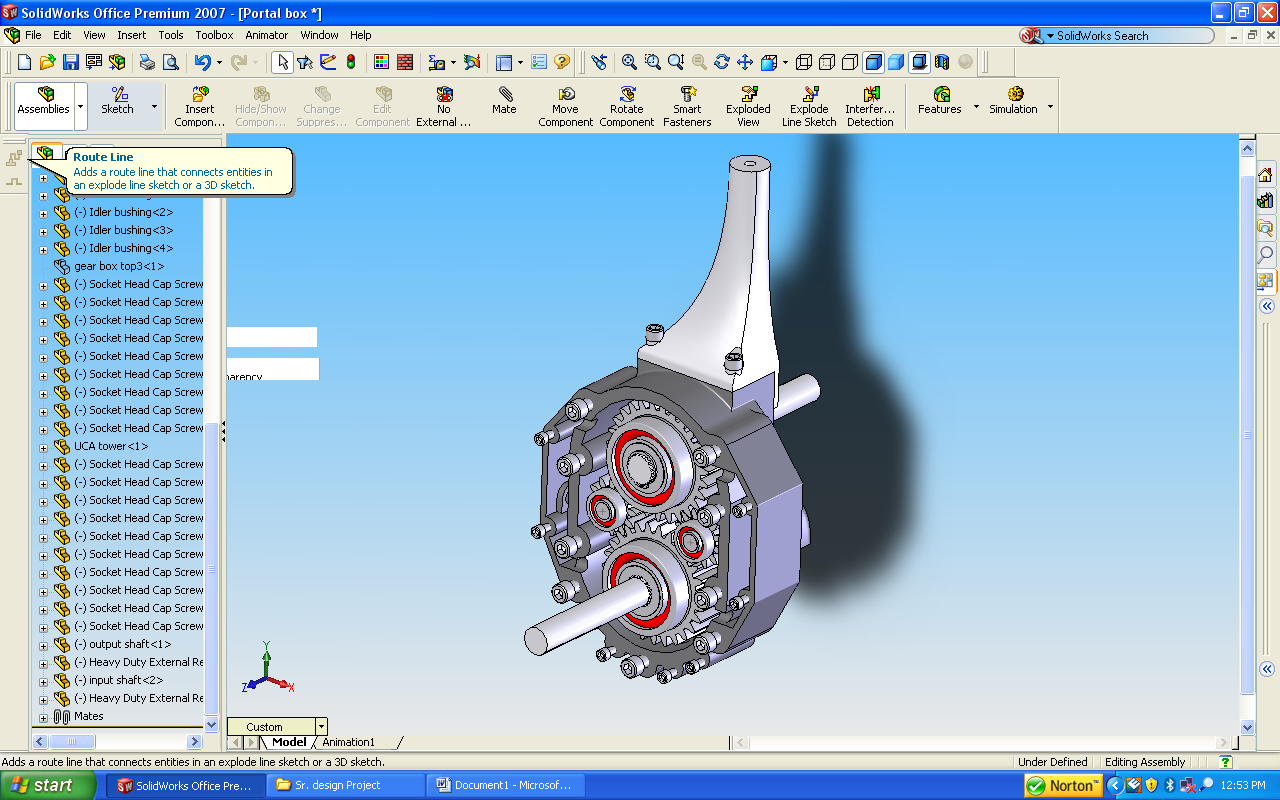Open the Features dropdown arrow
Image resolution: width=1280 pixels, height=800 pixels.
click(976, 106)
